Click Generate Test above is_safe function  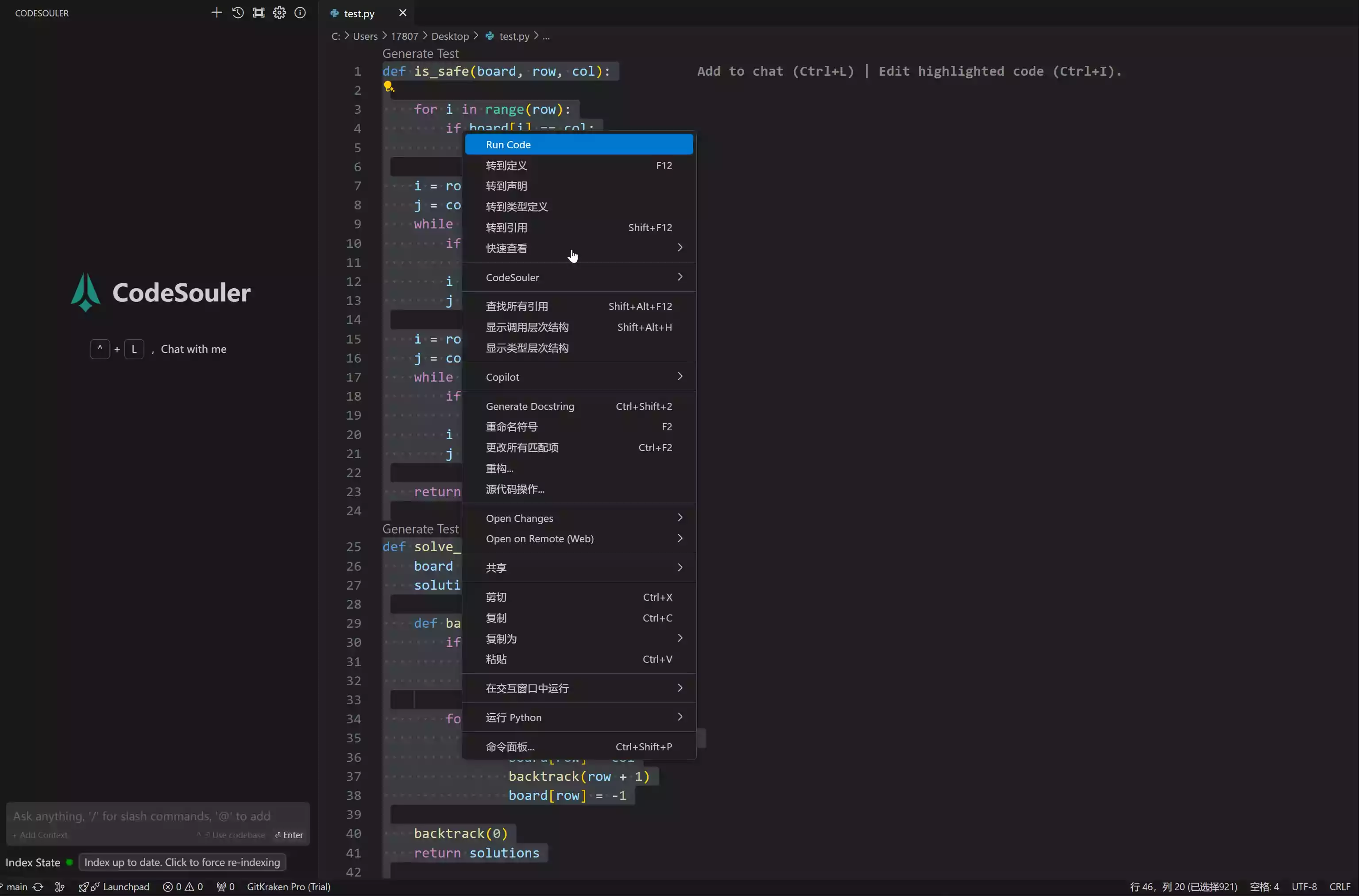coord(421,54)
